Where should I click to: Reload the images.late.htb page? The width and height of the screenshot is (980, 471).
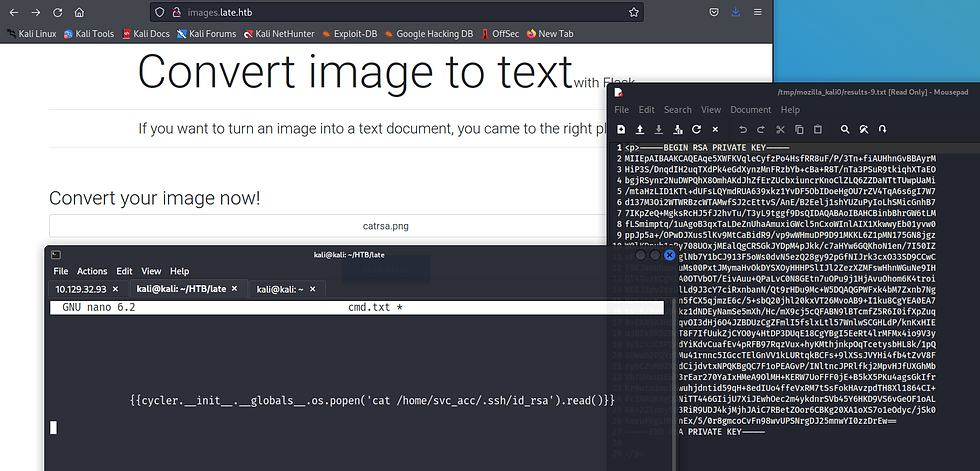coord(58,12)
